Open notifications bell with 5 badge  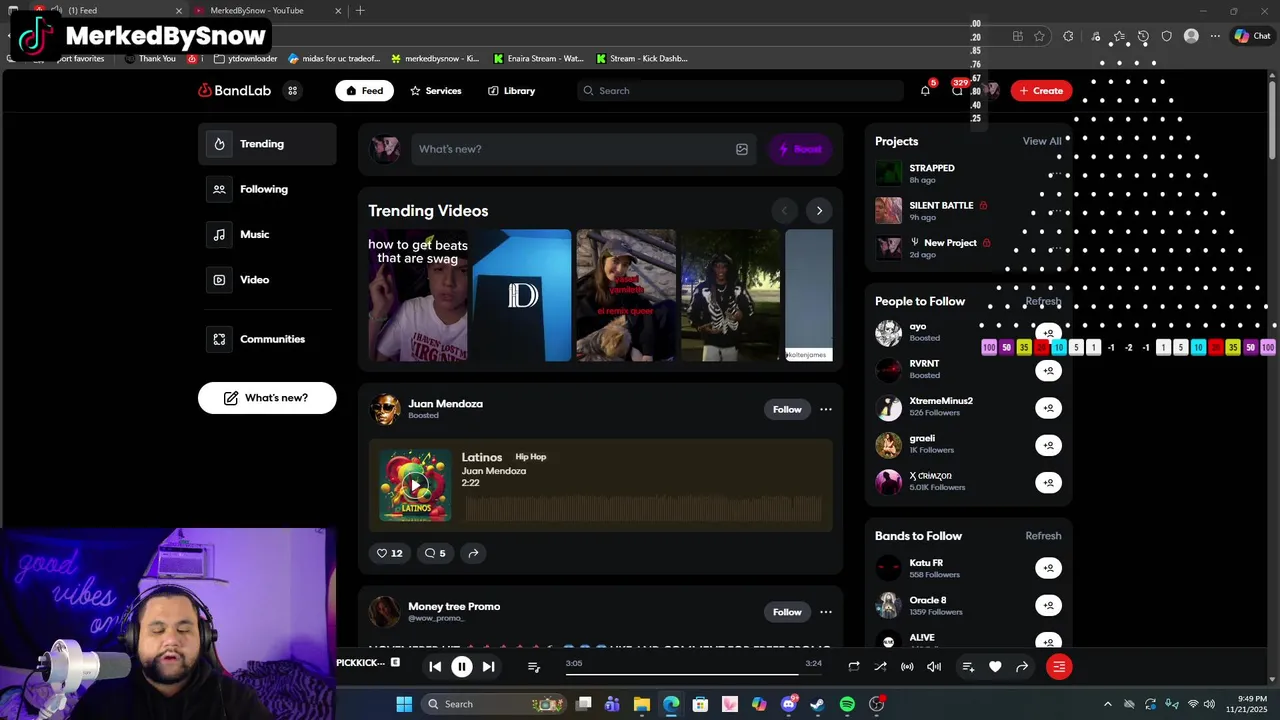(925, 91)
